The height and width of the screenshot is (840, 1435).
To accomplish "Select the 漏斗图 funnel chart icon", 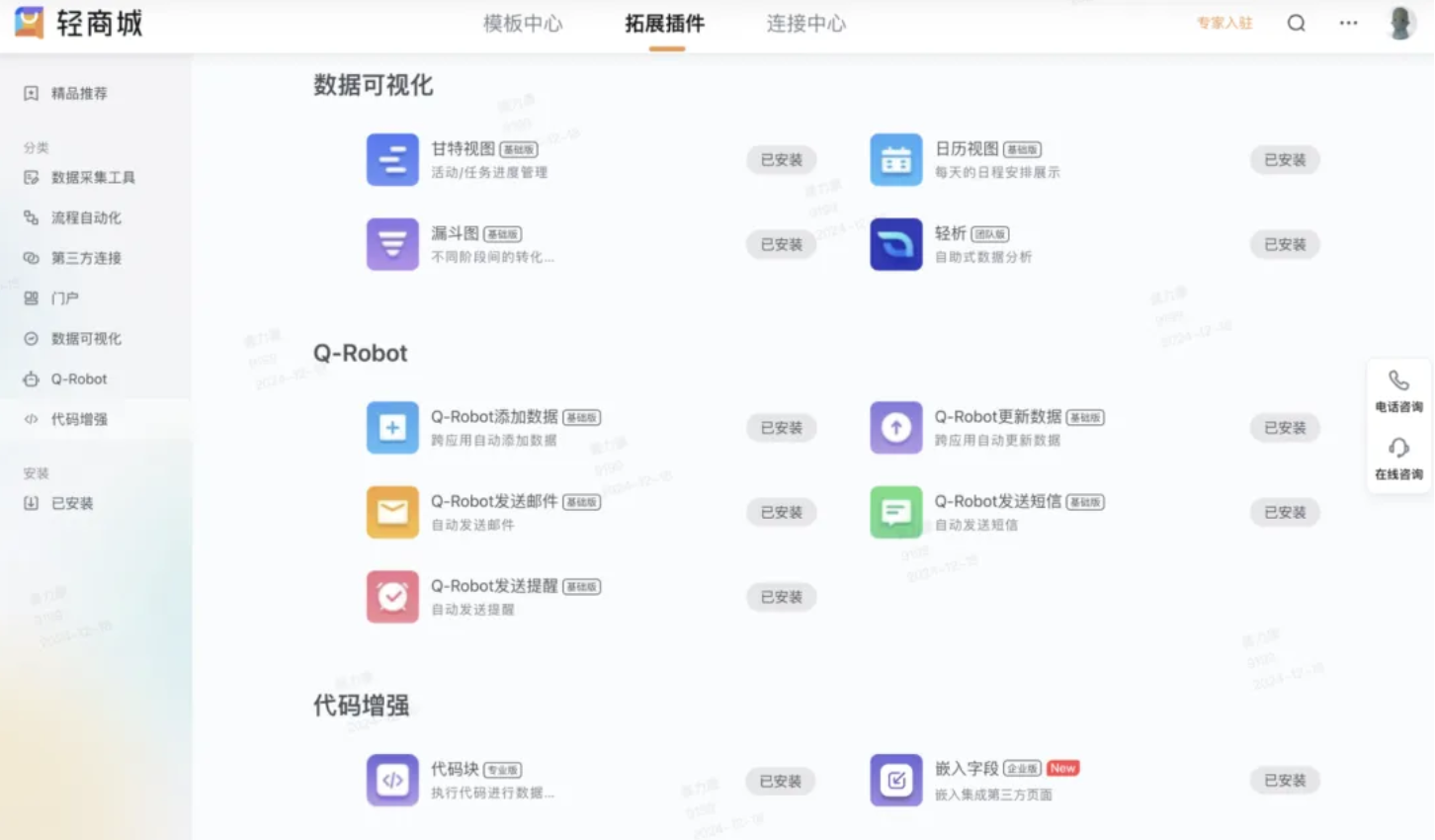I will tap(392, 244).
